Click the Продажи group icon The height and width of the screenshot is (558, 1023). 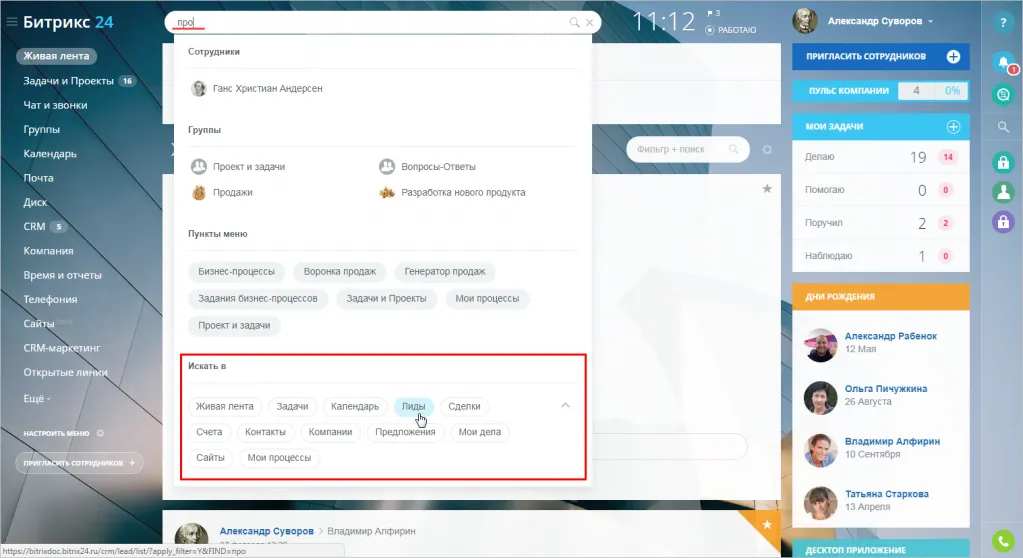point(199,192)
